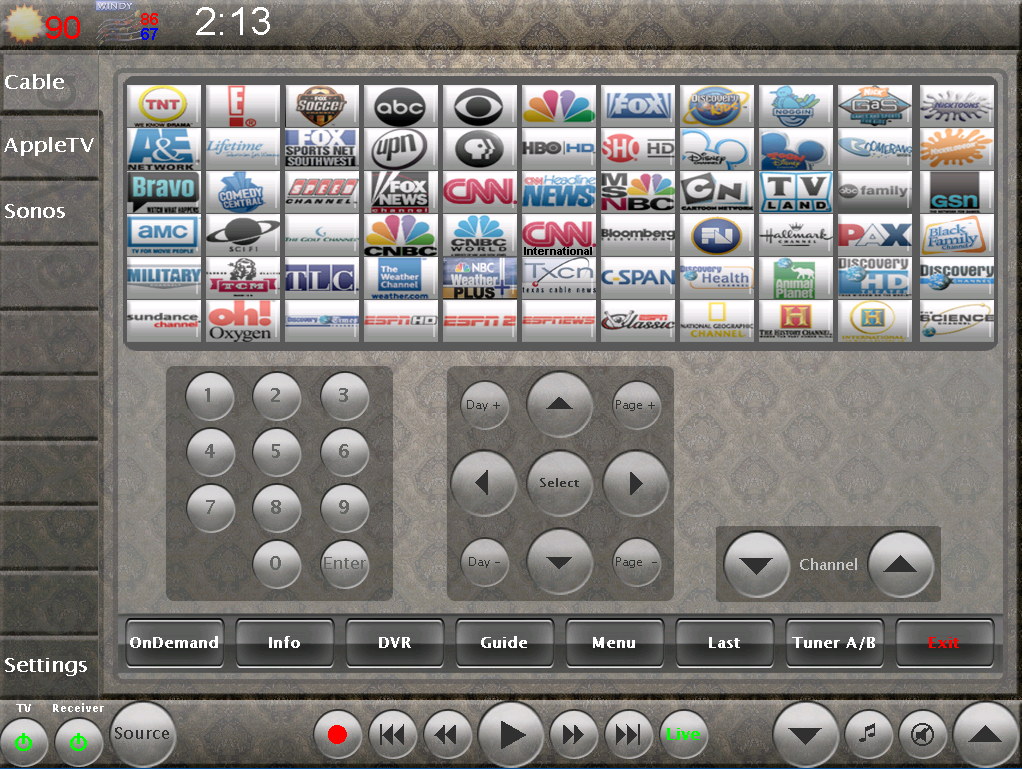The image size is (1022, 769).
Task: Tune to the TLC channel
Action: tap(322, 278)
